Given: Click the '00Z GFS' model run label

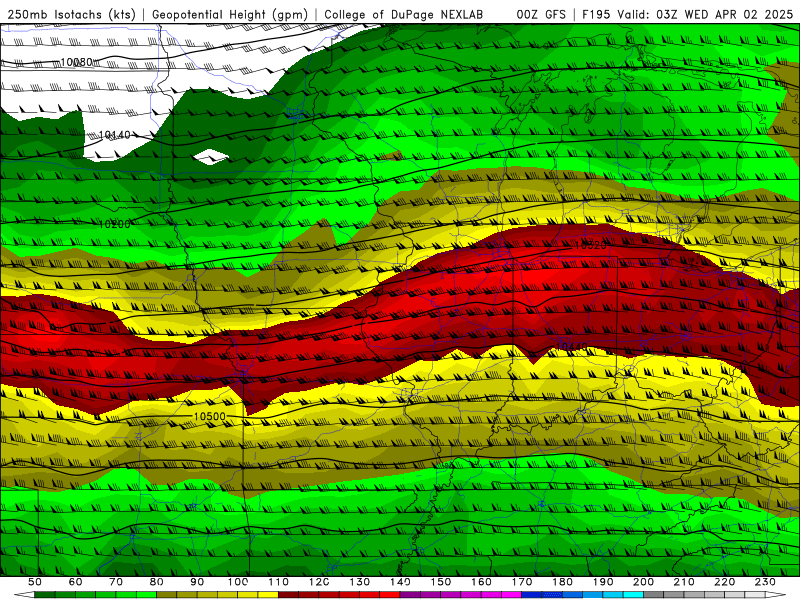Looking at the screenshot, I should [541, 14].
